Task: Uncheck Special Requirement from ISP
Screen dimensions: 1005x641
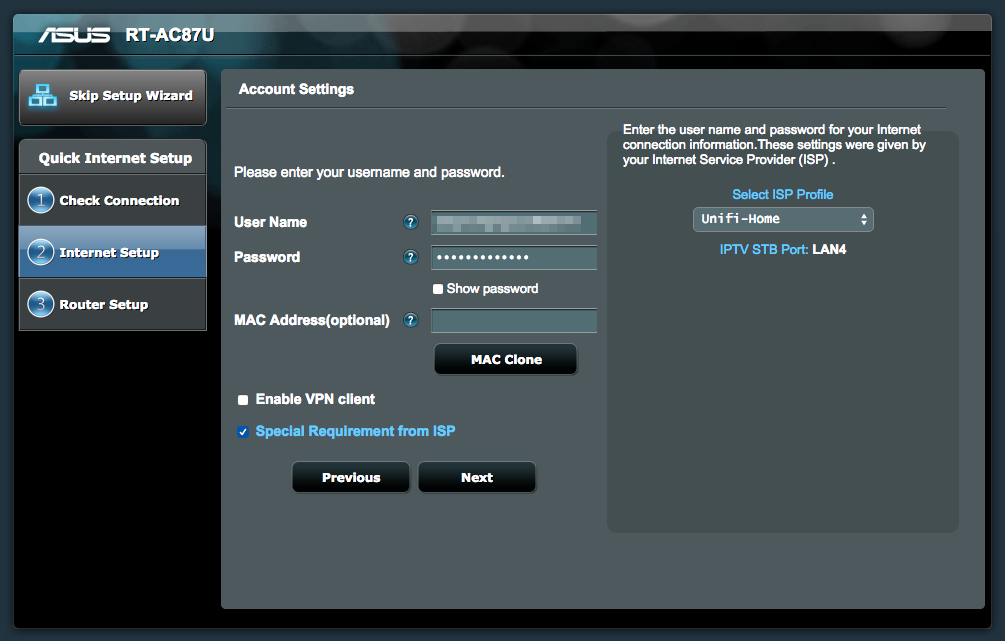Action: 243,432
